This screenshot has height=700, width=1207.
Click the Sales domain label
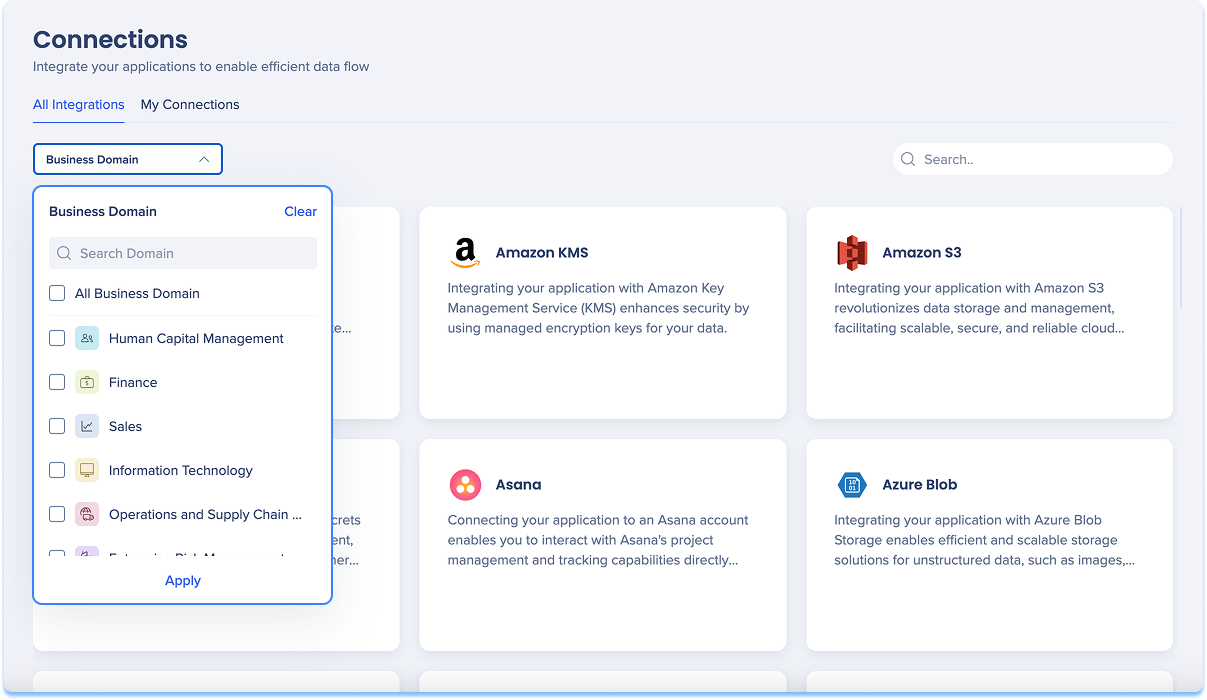pos(125,426)
